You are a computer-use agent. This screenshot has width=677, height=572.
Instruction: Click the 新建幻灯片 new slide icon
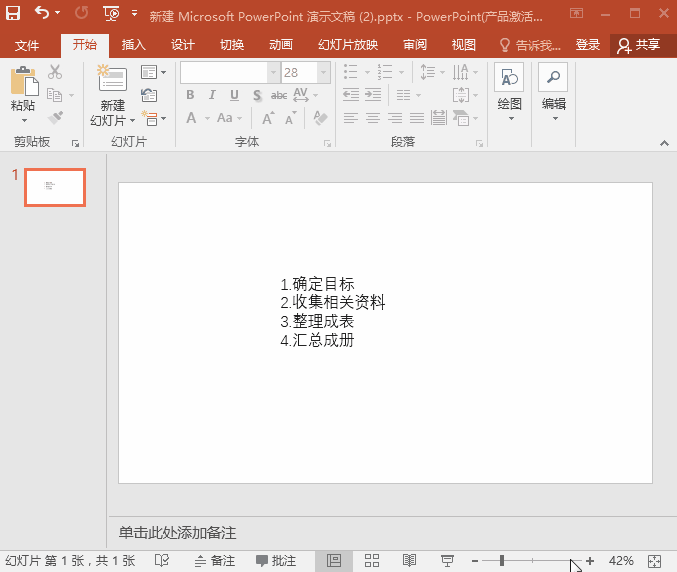pyautogui.click(x=112, y=80)
